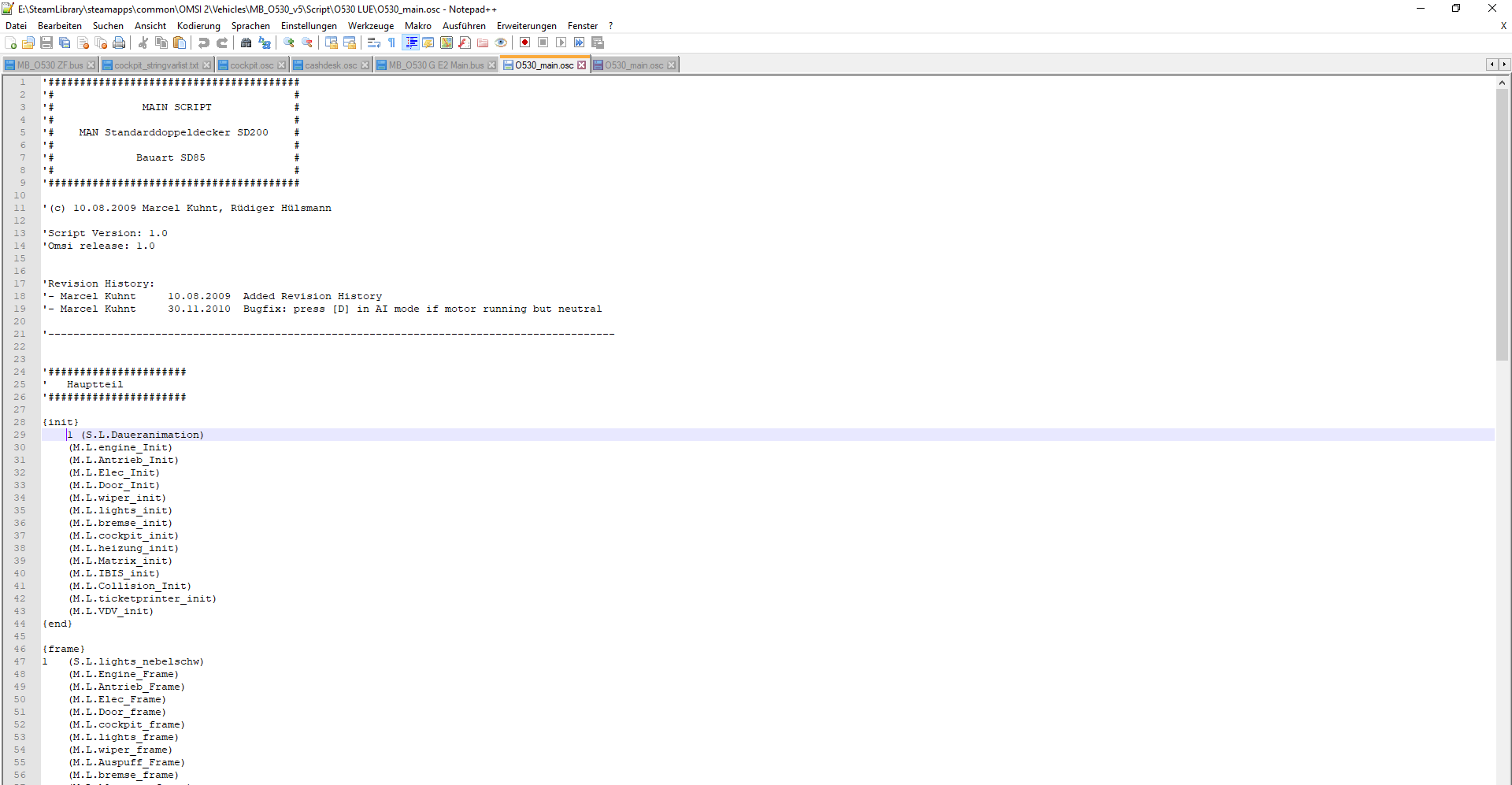Click the Print icon in toolbar
The width and height of the screenshot is (1512, 785).
pos(119,43)
